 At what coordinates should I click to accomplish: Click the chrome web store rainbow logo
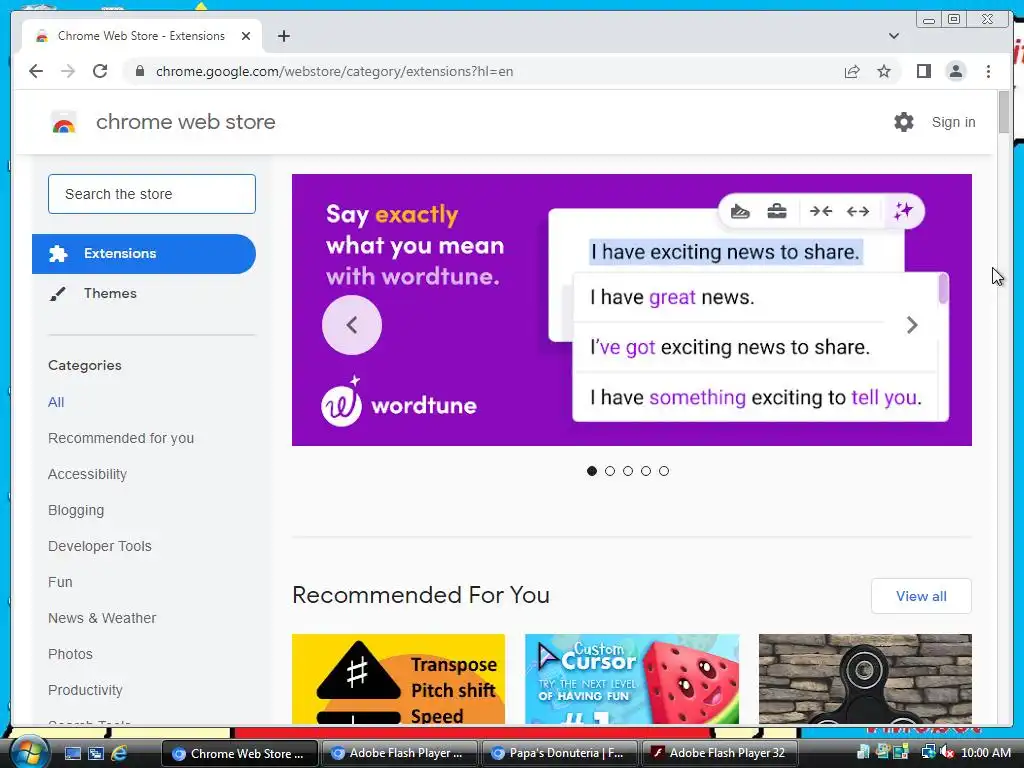[63, 122]
